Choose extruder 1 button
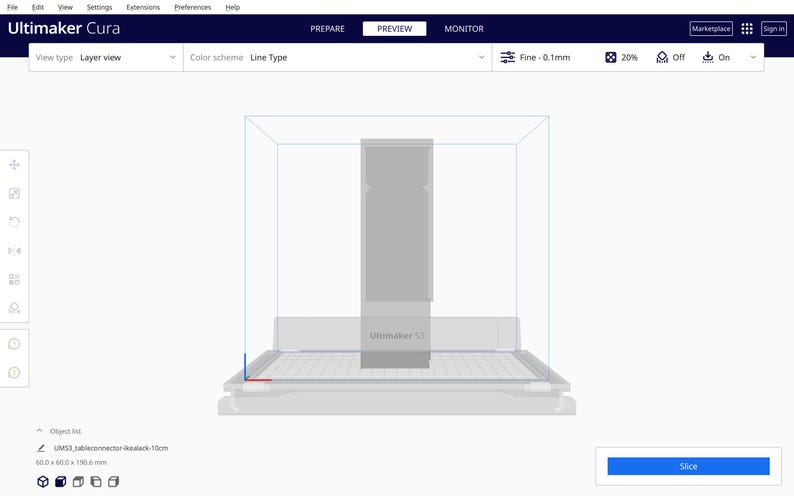This screenshot has width=794, height=496. coord(14,344)
